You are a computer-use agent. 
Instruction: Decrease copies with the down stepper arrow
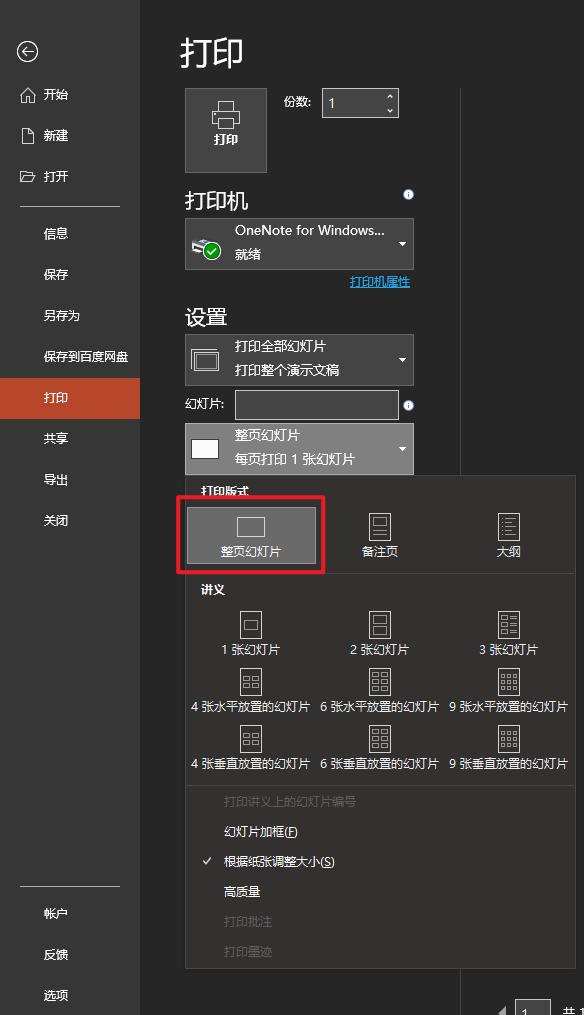coord(390,111)
